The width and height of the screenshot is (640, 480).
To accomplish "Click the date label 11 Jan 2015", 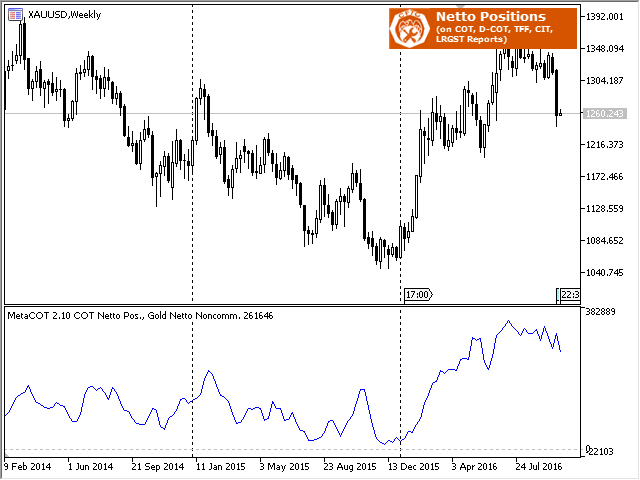I will click(220, 467).
